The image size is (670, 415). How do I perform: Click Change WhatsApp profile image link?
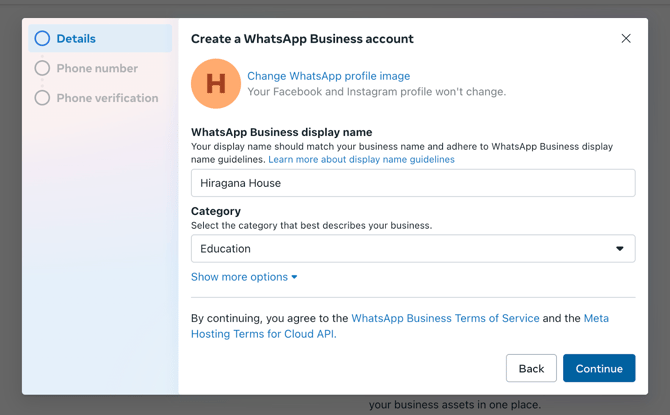[328, 76]
